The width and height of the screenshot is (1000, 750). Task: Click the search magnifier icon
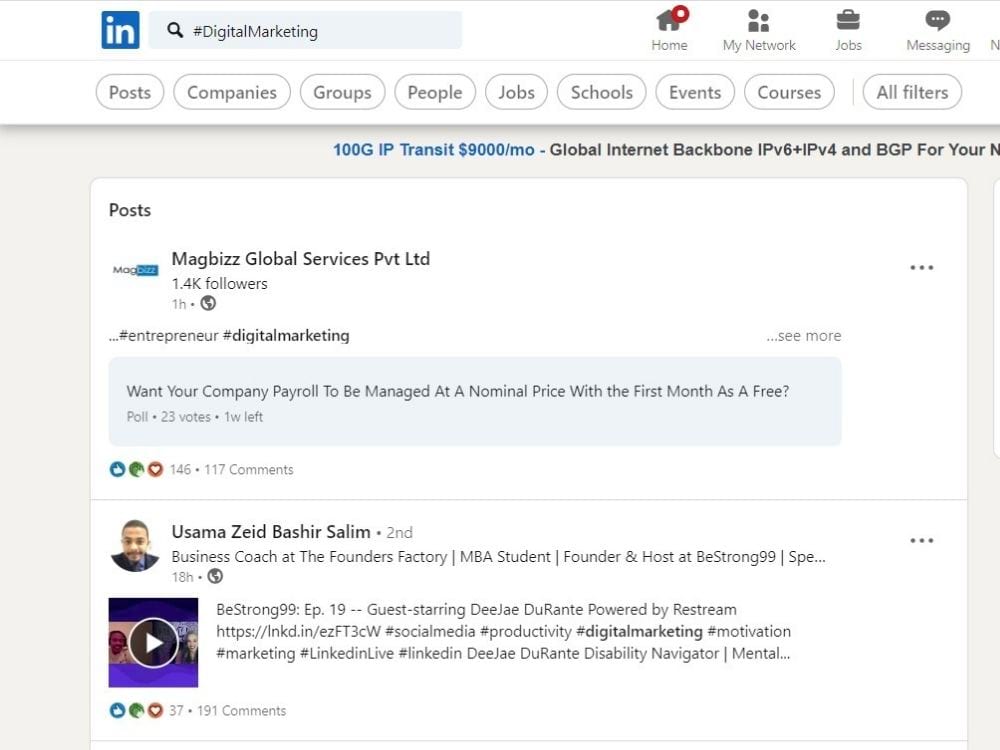175,30
